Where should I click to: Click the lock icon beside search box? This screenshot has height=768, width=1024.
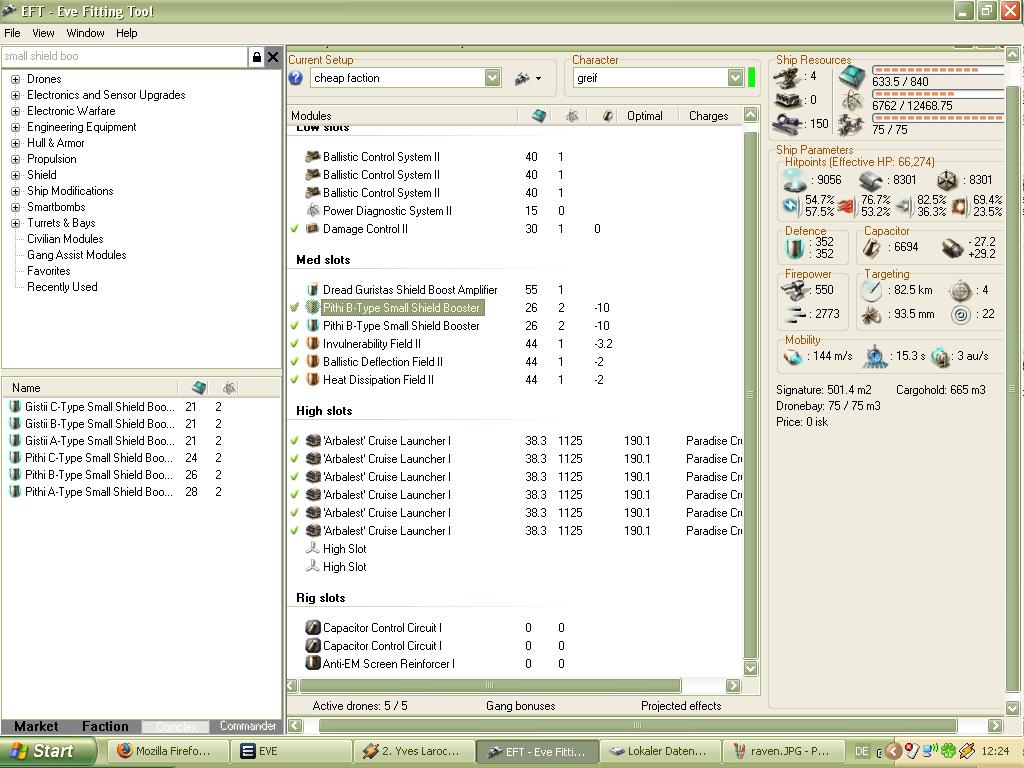click(257, 57)
